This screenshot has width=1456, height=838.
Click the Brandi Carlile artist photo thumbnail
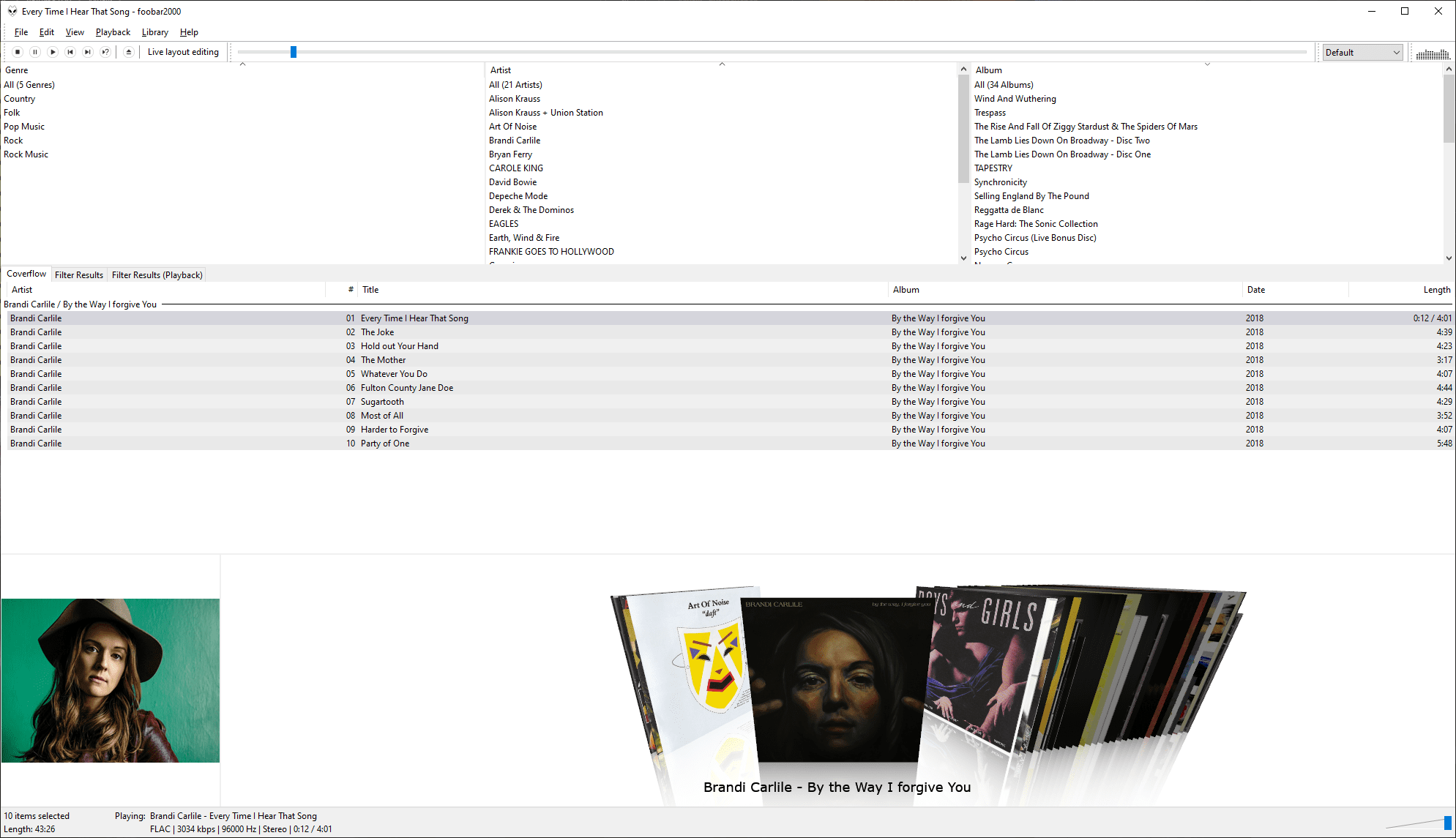point(110,680)
